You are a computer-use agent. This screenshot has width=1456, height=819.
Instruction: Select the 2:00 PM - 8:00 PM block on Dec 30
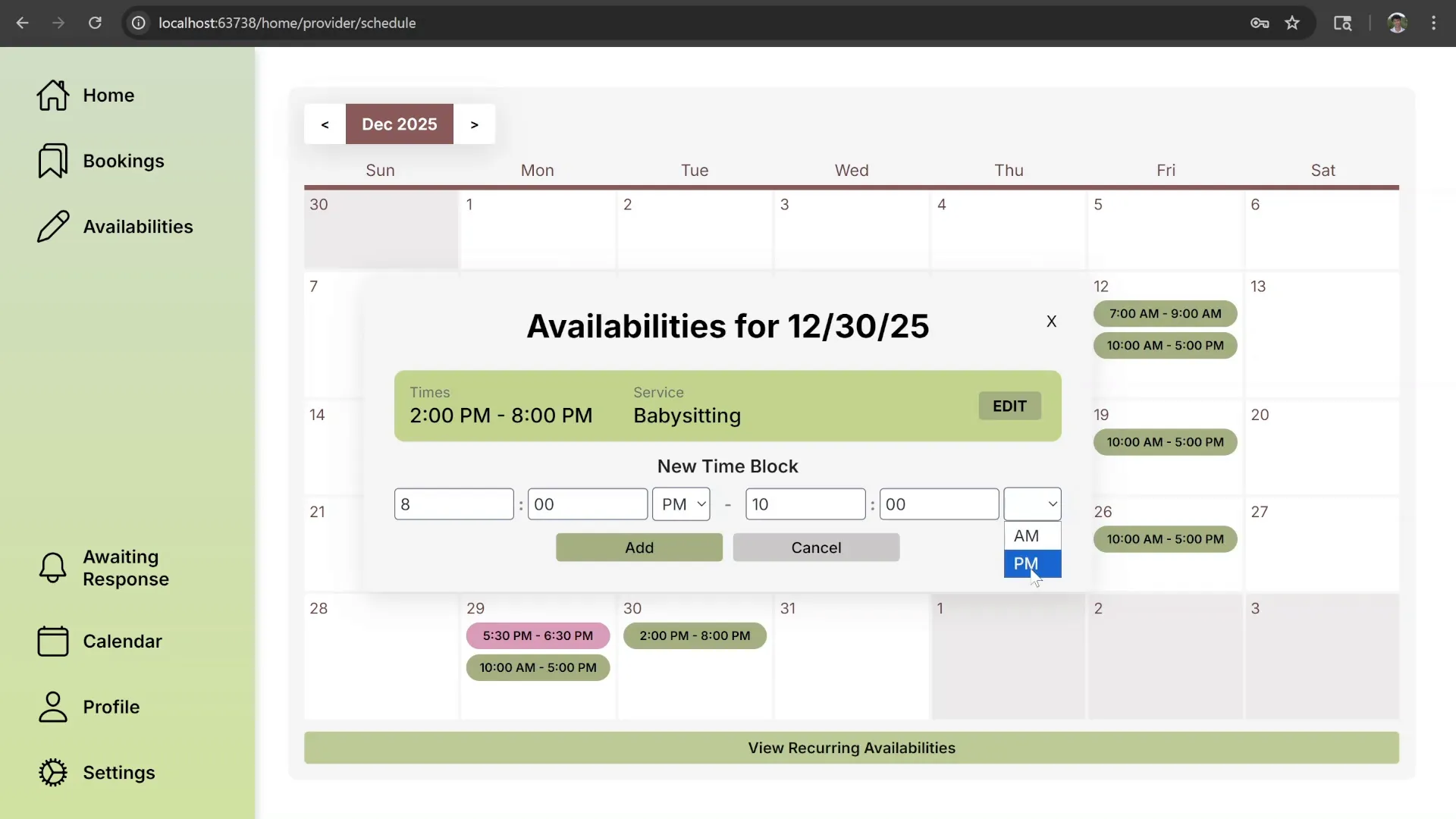coord(695,636)
